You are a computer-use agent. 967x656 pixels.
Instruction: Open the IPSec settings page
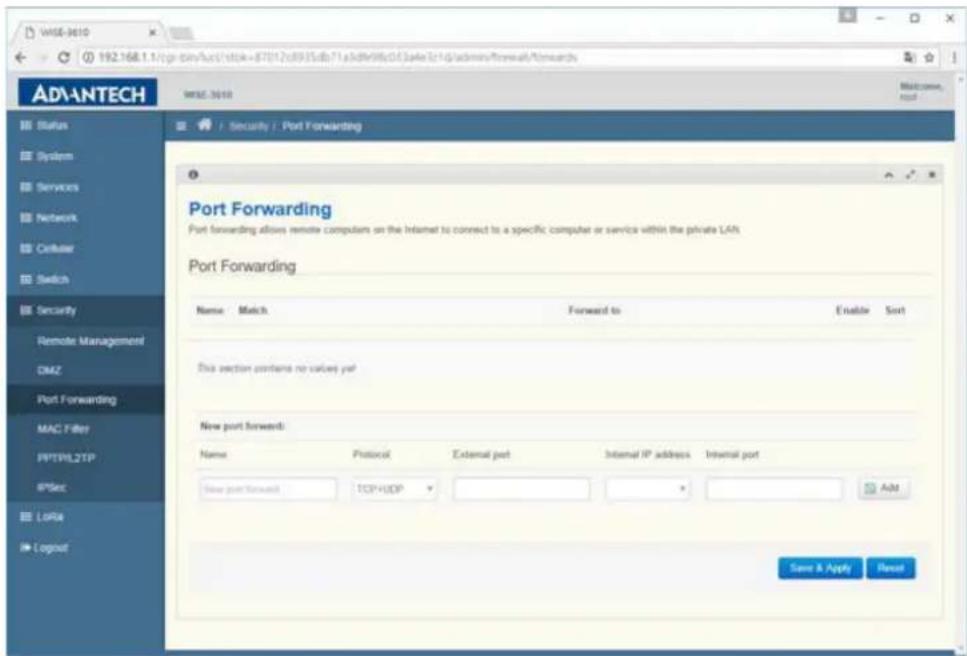(x=51, y=487)
